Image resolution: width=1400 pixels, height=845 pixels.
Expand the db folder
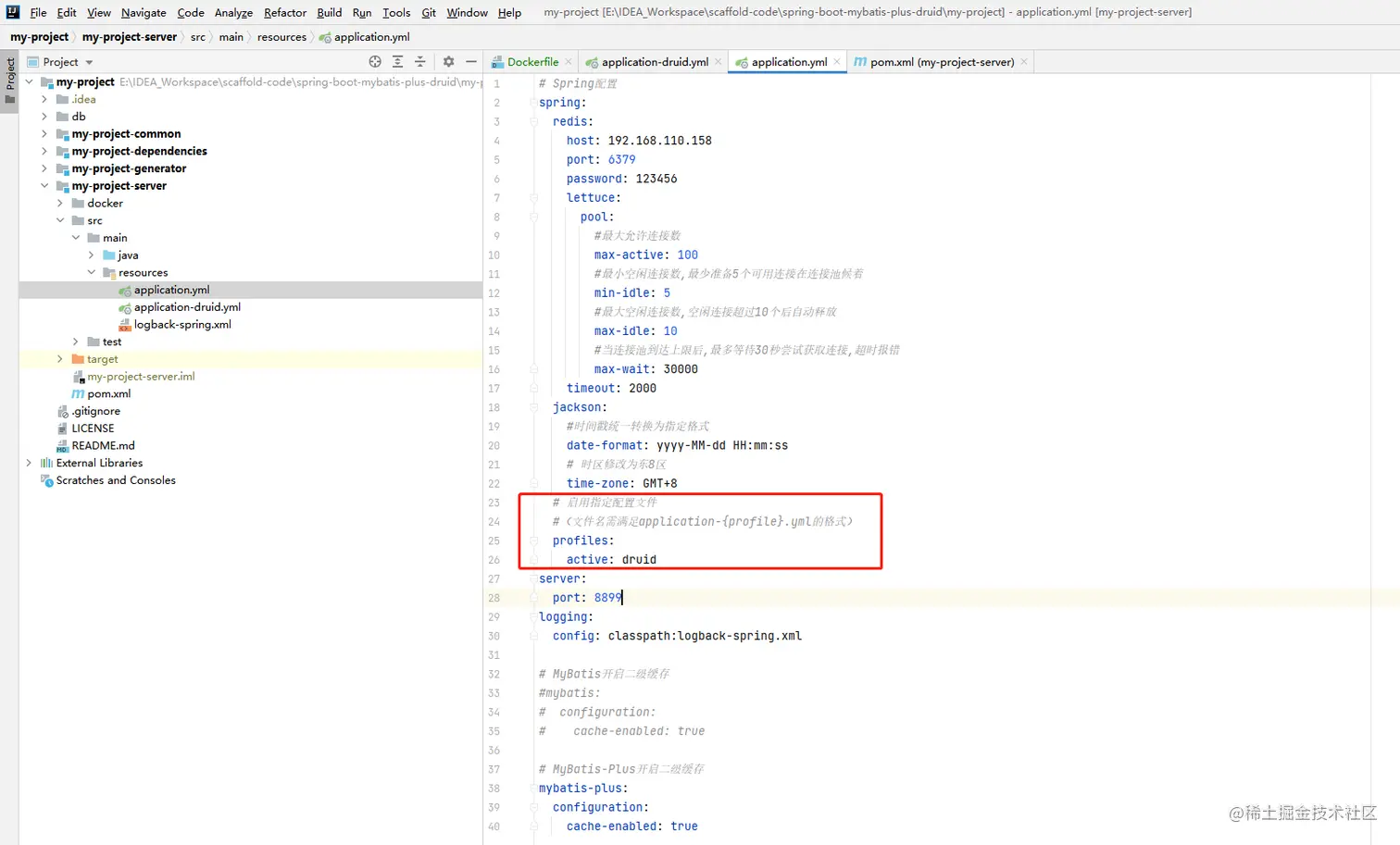click(44, 117)
